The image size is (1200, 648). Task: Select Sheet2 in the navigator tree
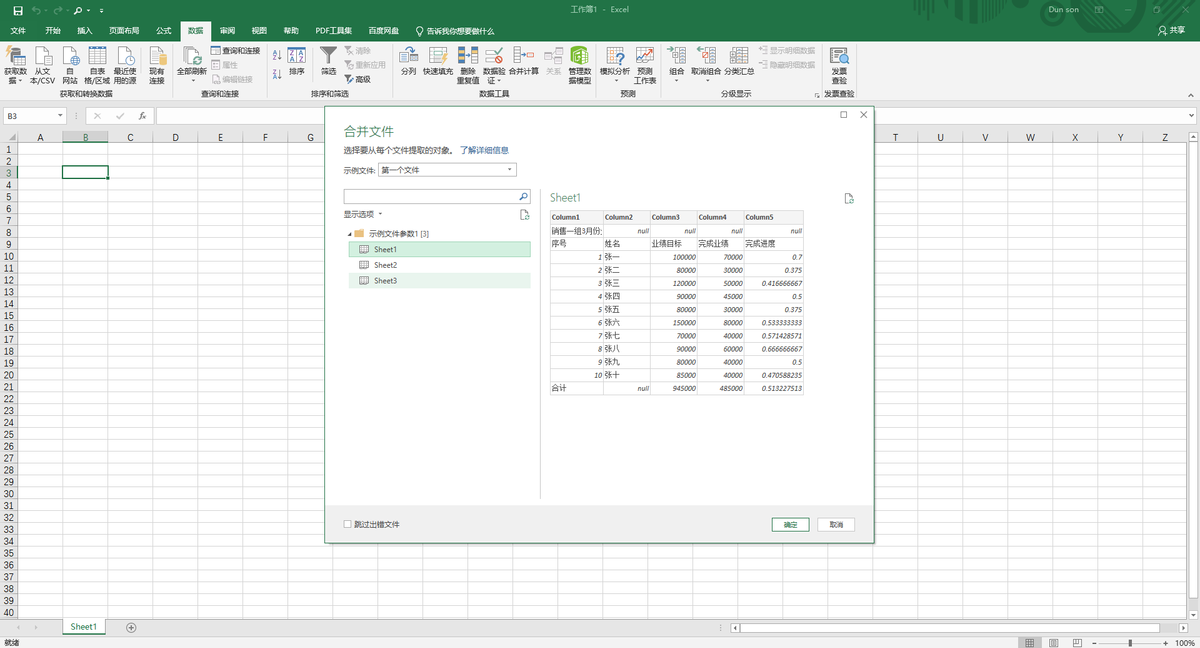click(385, 265)
